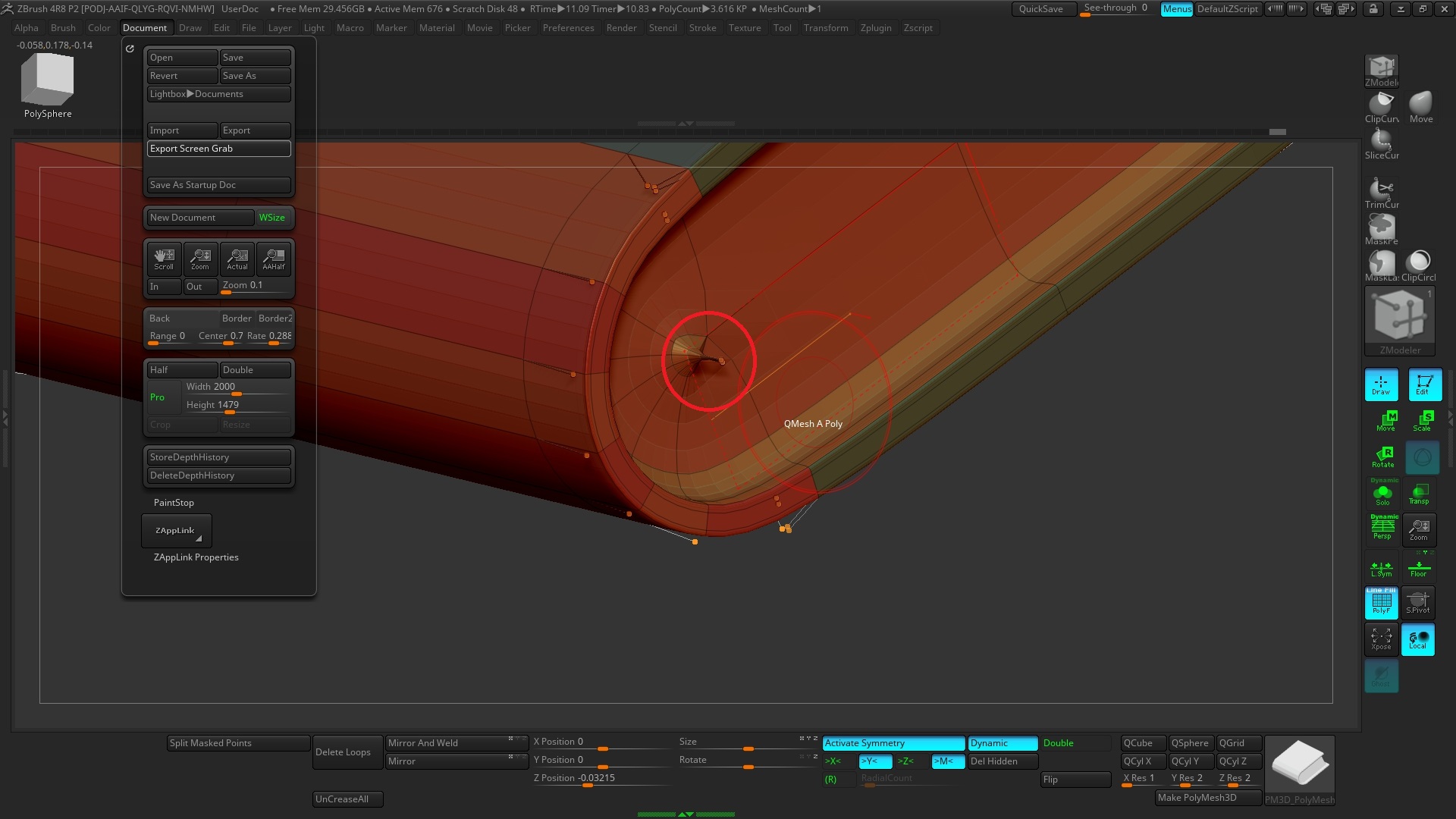
Task: Select the ClipCircle brush
Action: 1418,266
